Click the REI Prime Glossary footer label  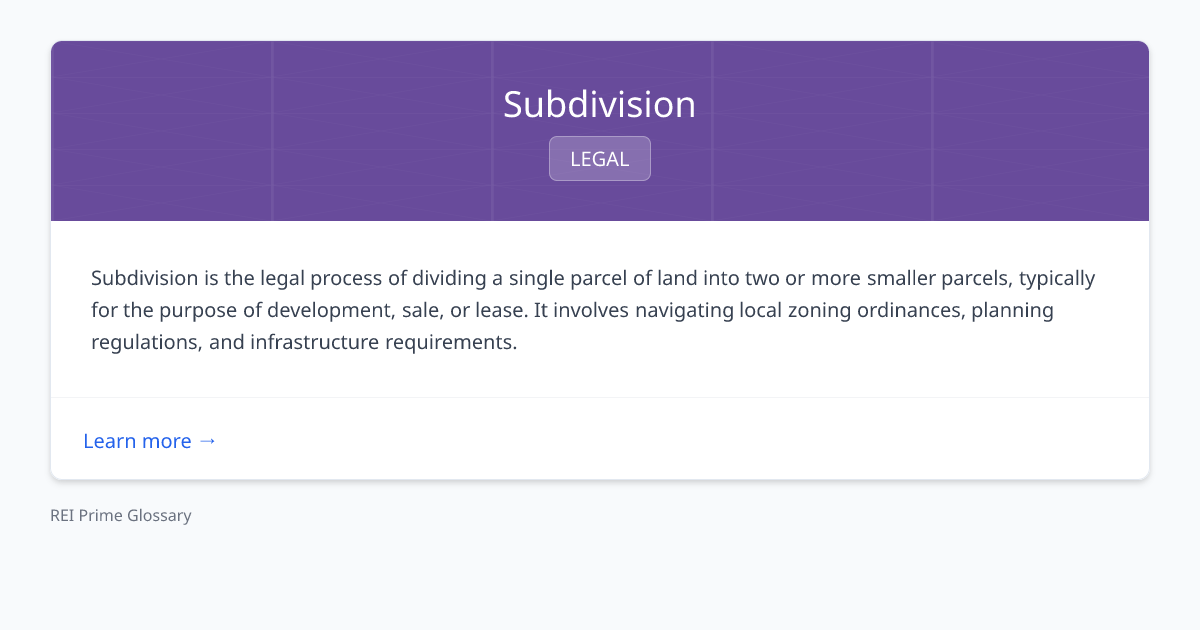point(120,515)
